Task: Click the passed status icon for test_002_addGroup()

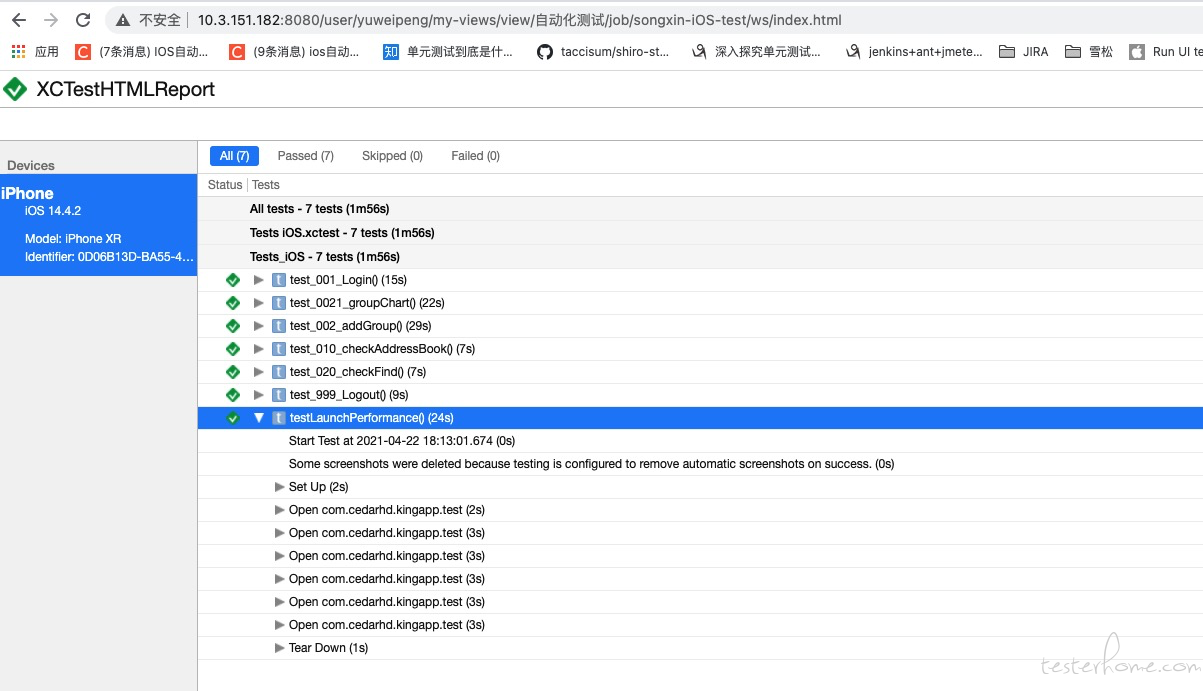Action: point(233,326)
